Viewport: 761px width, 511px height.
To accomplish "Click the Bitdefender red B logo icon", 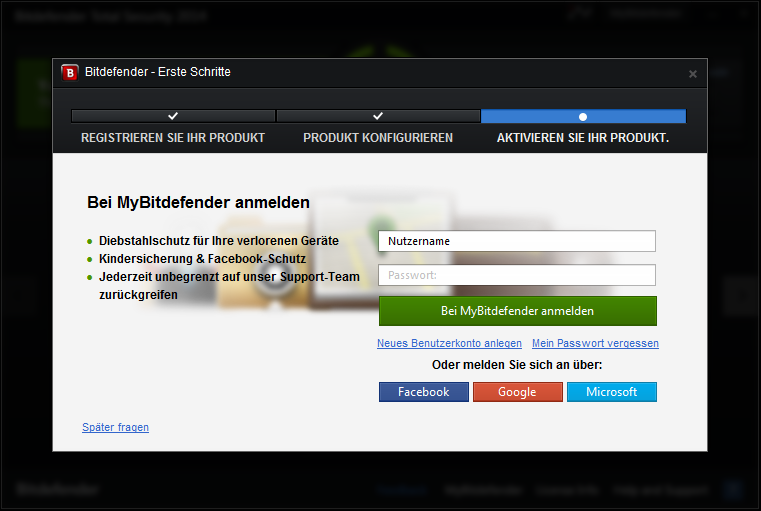I will [70, 73].
